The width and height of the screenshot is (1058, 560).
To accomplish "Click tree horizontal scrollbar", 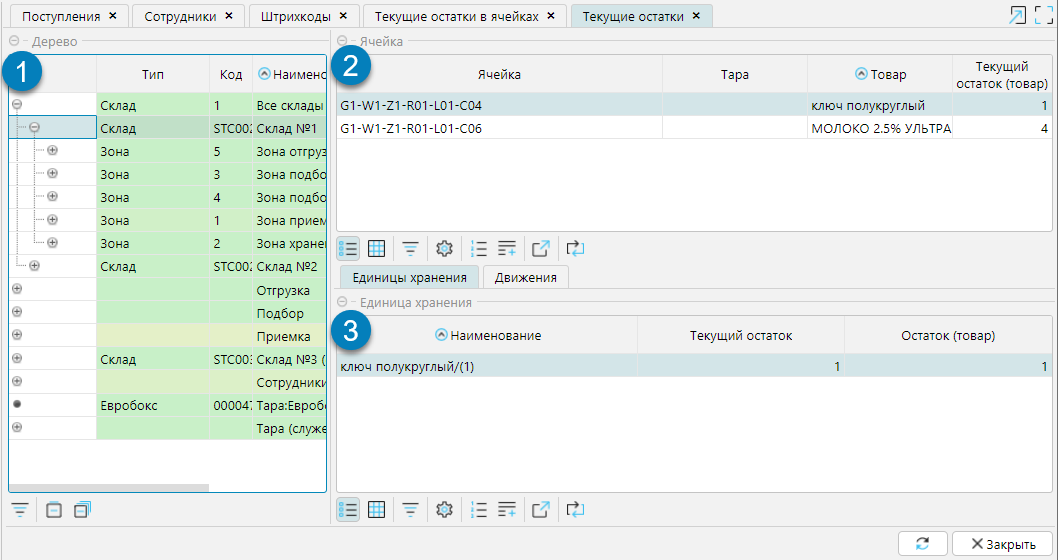I will [109, 487].
